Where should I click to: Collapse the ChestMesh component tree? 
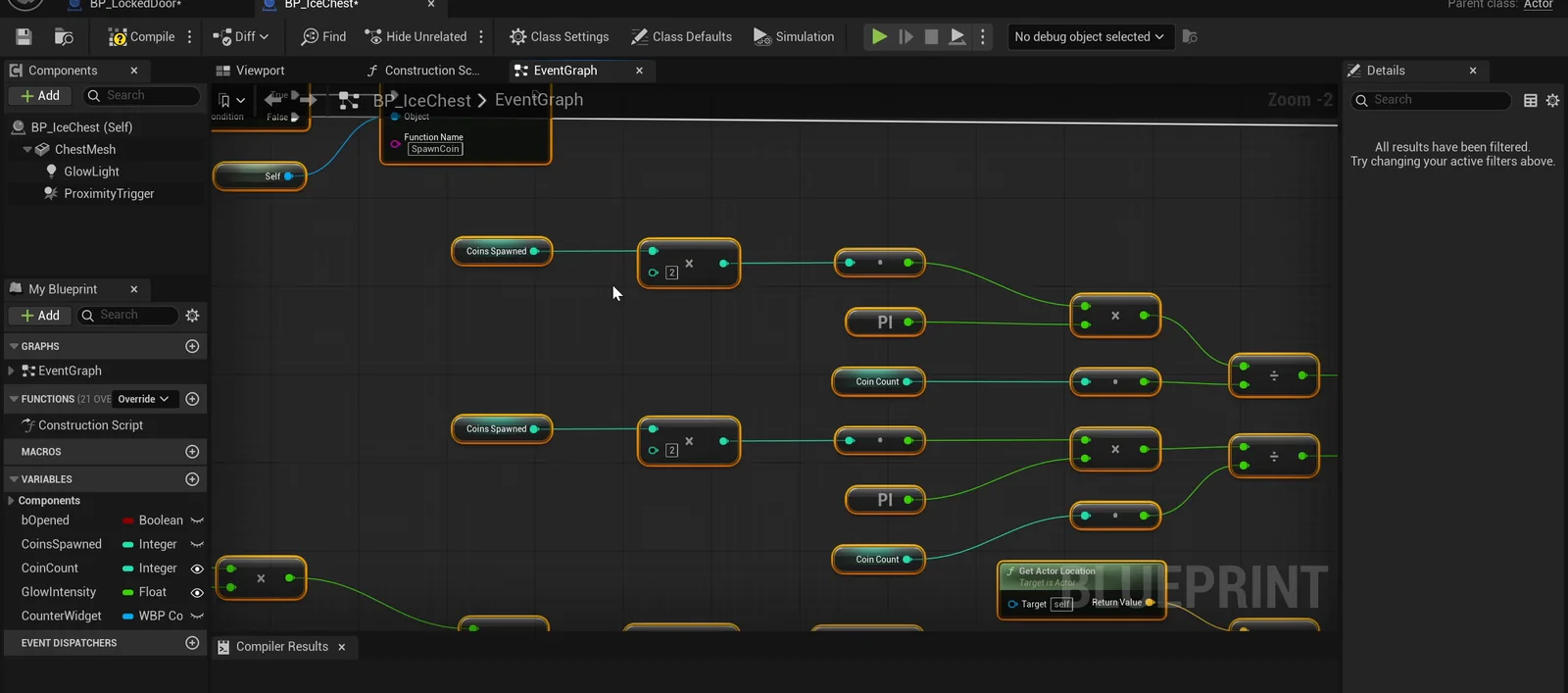pos(27,150)
